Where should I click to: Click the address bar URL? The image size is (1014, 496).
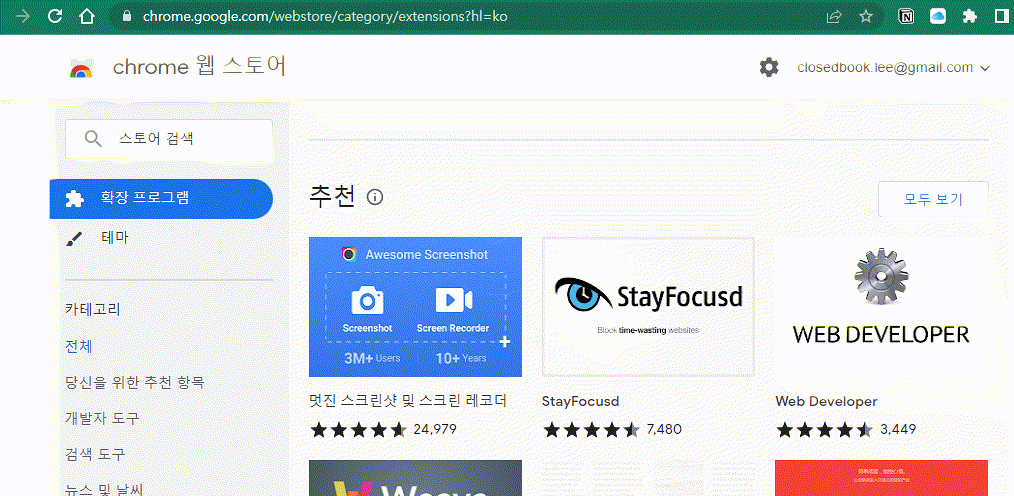click(325, 16)
